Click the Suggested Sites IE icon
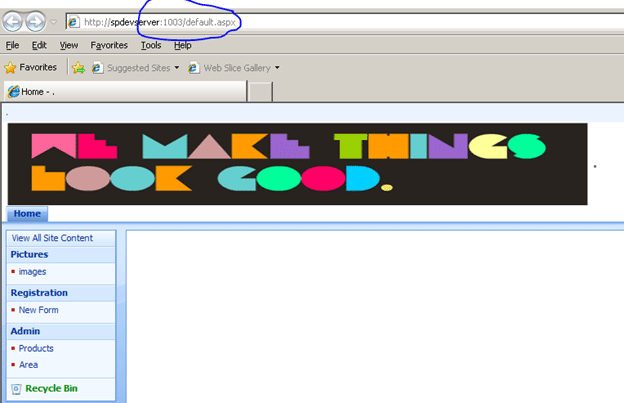This screenshot has height=403, width=624. [97, 68]
